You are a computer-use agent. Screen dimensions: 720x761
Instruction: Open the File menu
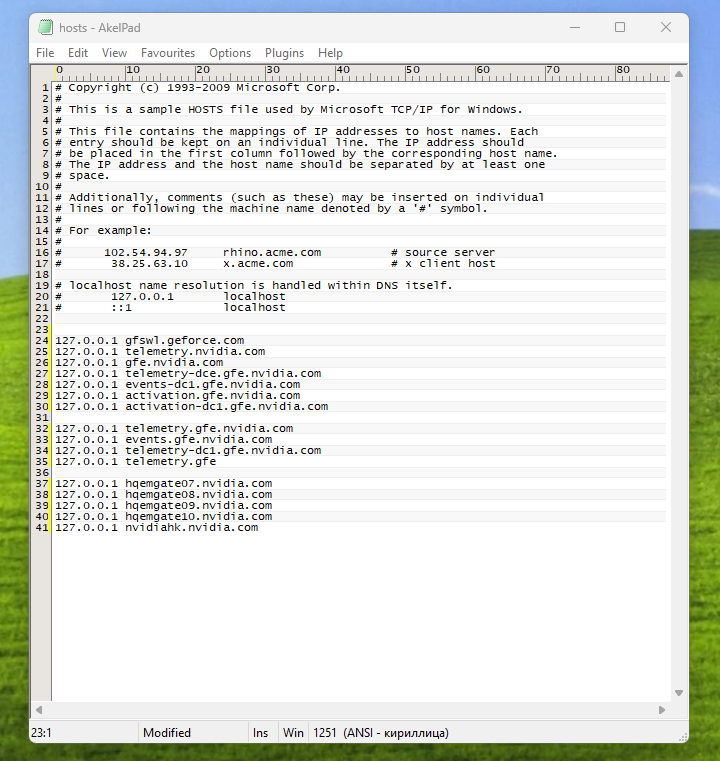tap(45, 53)
